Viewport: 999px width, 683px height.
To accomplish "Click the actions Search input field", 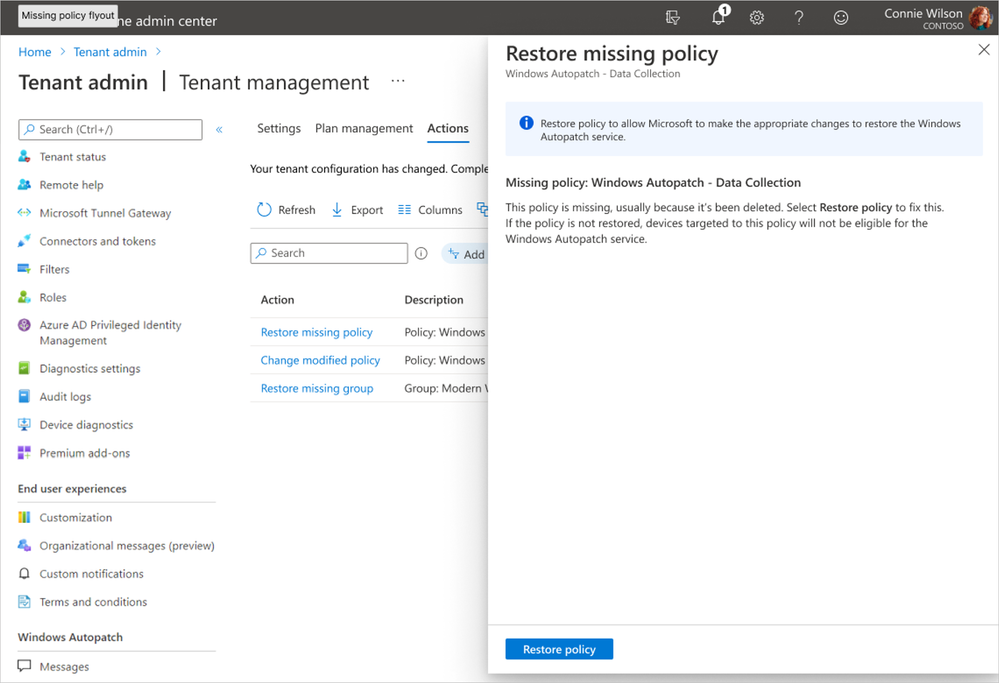I will click(330, 253).
